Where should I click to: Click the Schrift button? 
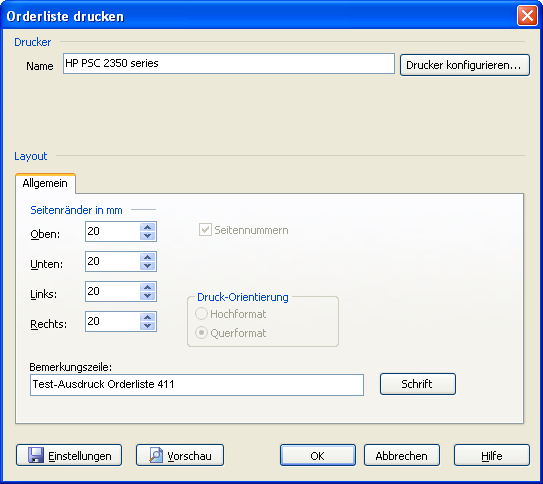pos(418,384)
